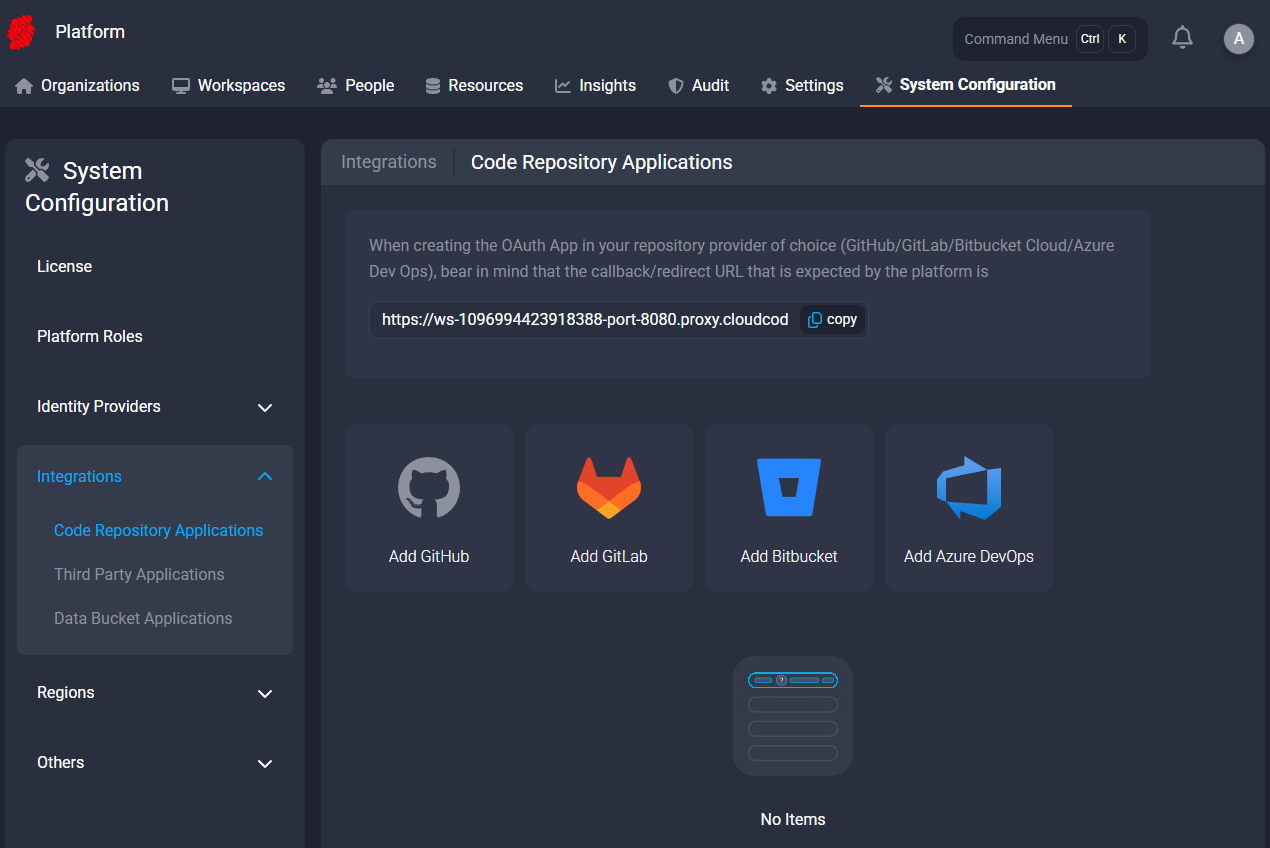Open the License page
Image resolution: width=1270 pixels, height=848 pixels.
[x=65, y=267]
